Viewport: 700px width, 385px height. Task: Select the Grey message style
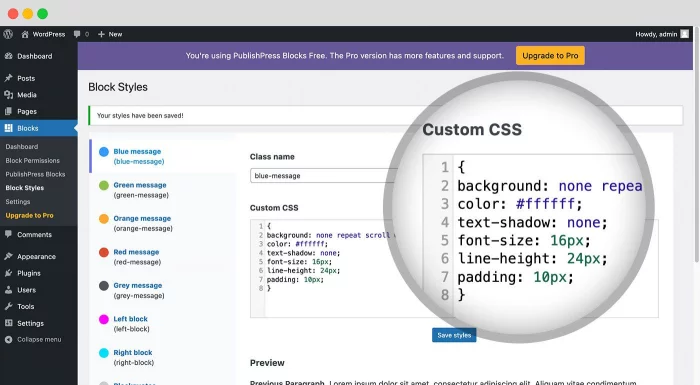click(x=162, y=290)
